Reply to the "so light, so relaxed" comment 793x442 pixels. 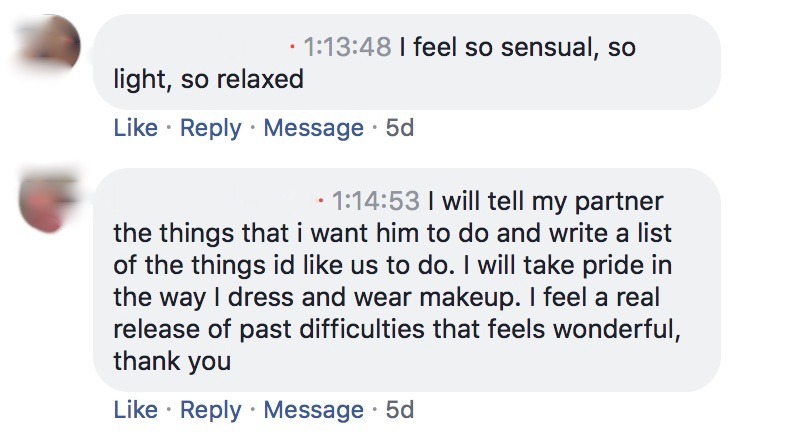click(x=210, y=128)
